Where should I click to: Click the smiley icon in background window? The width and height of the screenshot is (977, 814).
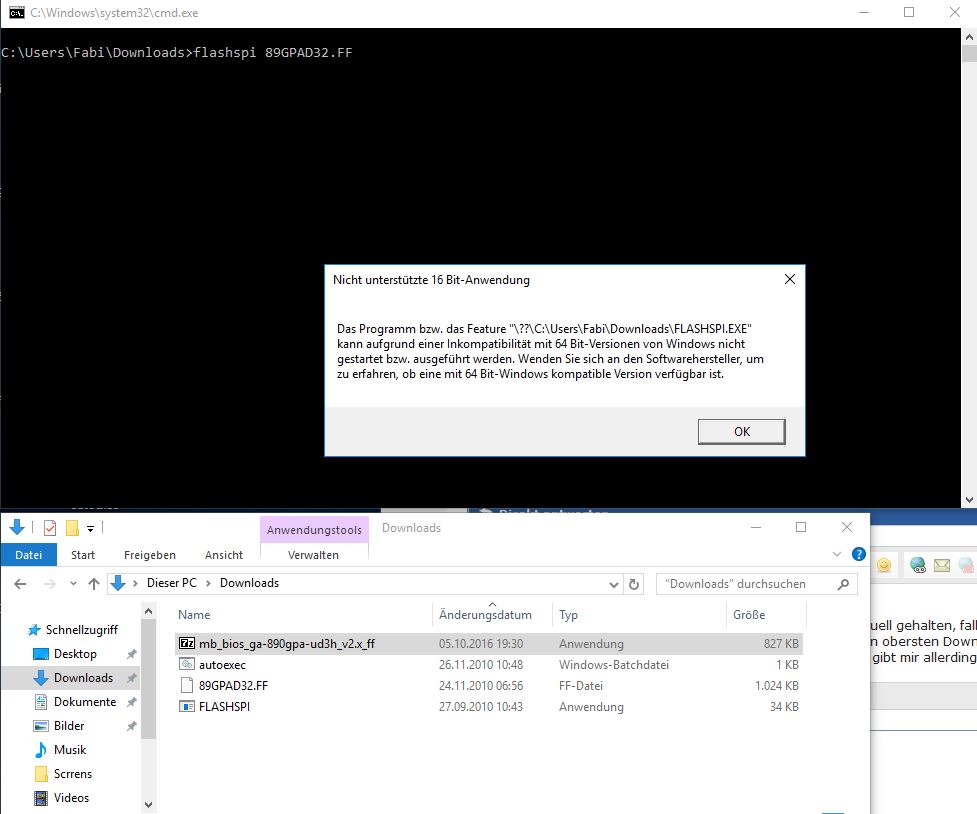click(x=884, y=565)
